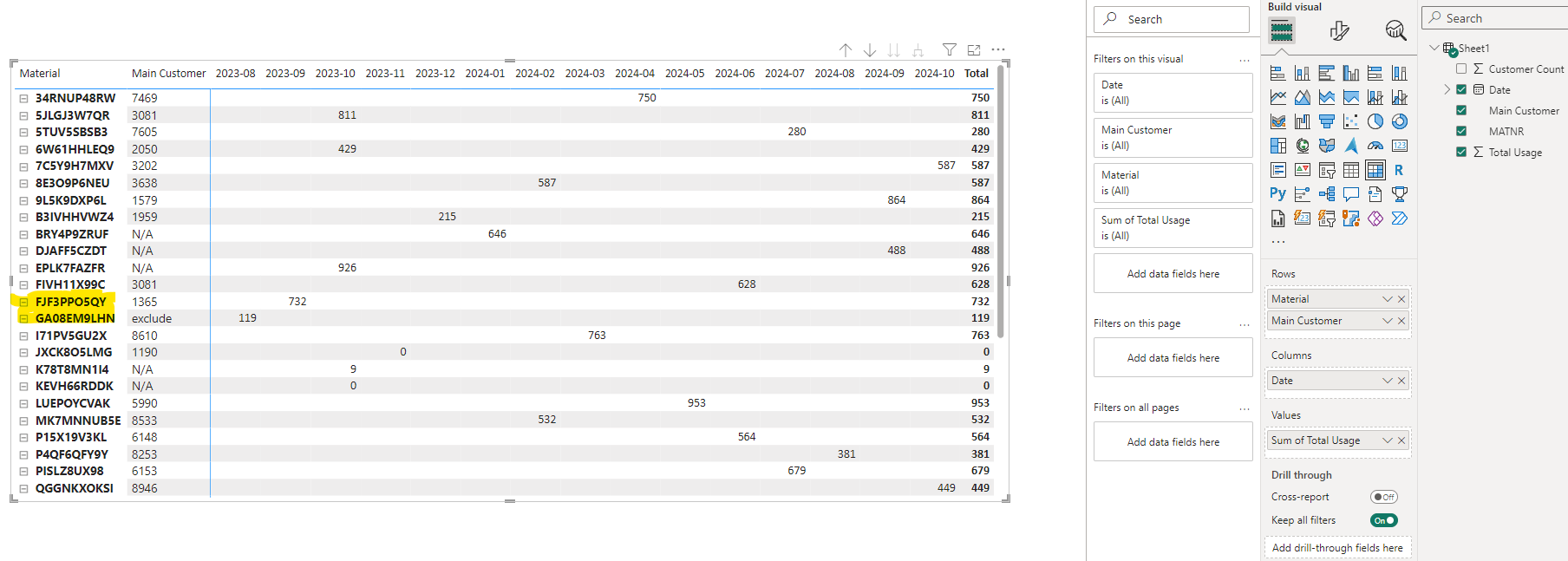The height and width of the screenshot is (561, 1568).
Task: Uncheck the MATNR field checkbox
Action: pyautogui.click(x=1461, y=131)
